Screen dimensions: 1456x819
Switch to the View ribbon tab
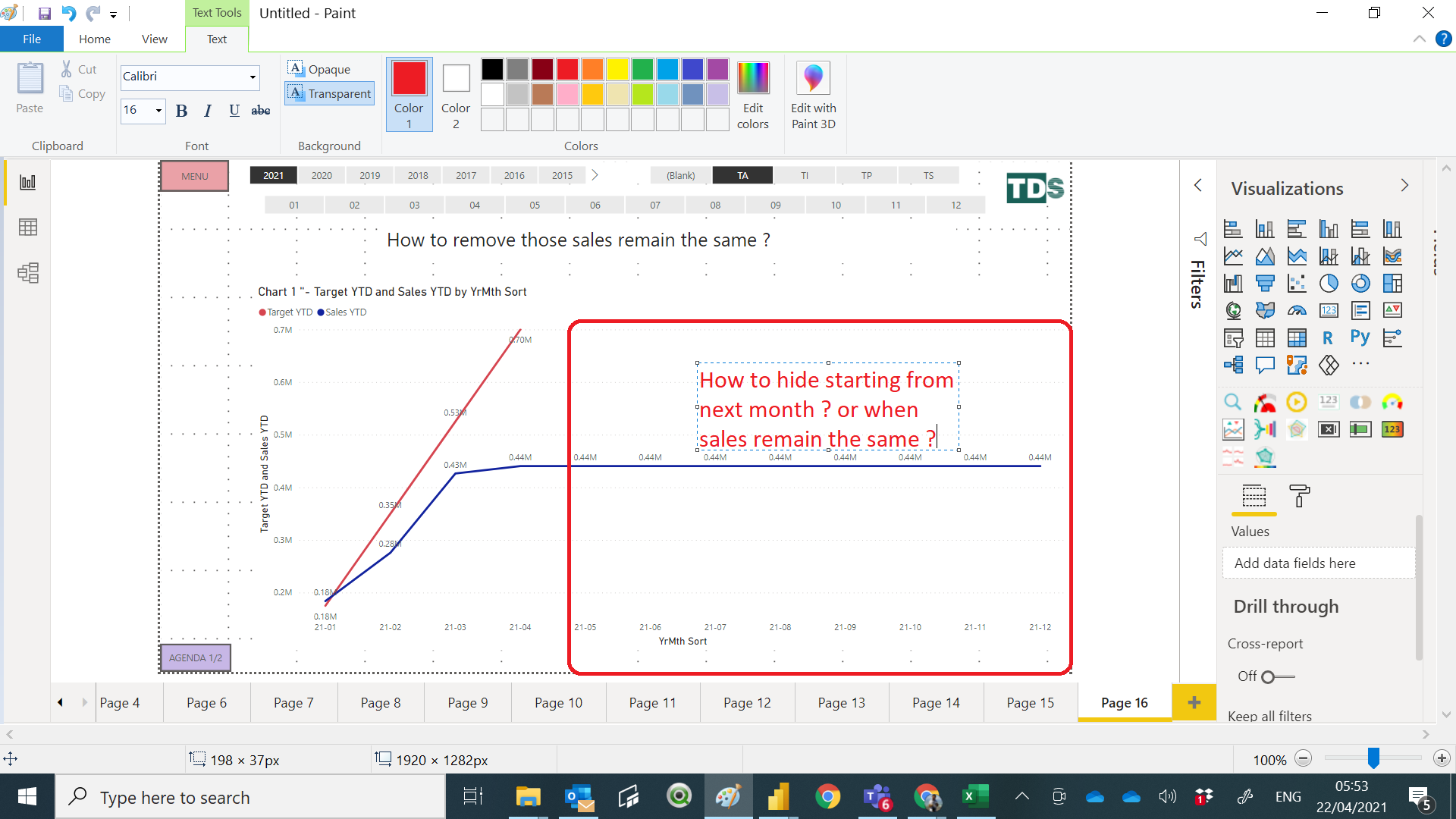coord(155,39)
